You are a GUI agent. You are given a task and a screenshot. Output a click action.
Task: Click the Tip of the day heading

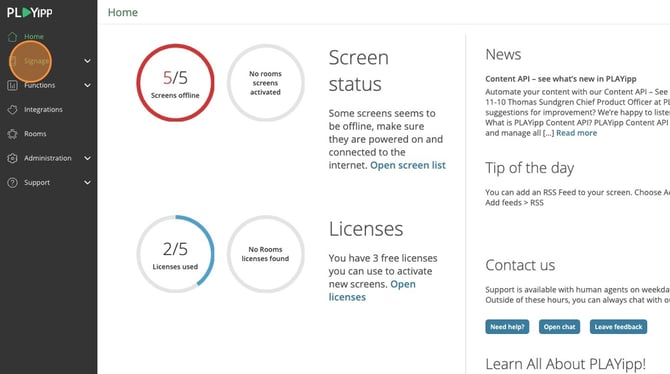529,168
